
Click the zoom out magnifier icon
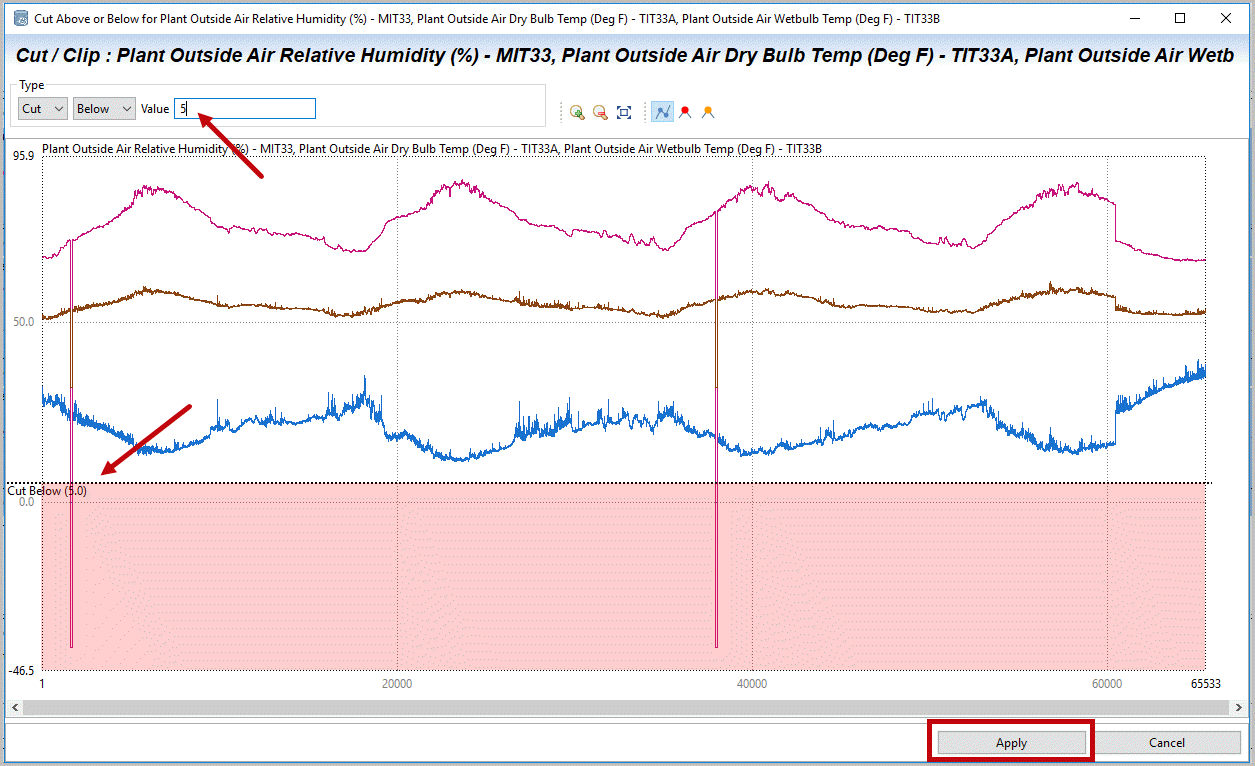point(600,112)
